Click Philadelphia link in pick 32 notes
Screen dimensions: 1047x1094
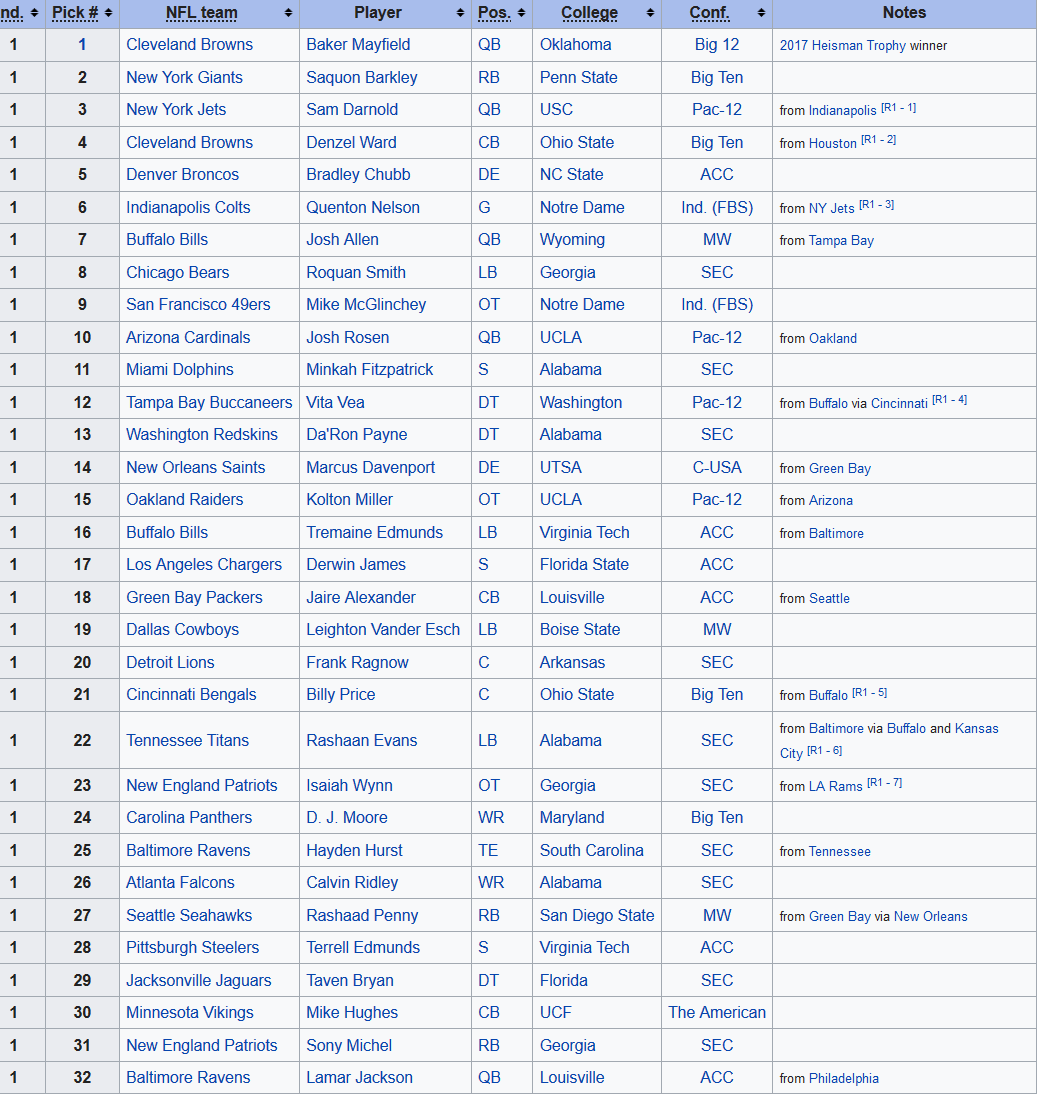click(843, 1079)
